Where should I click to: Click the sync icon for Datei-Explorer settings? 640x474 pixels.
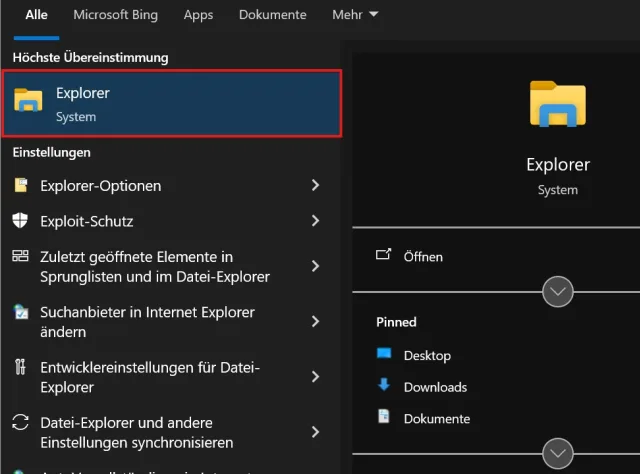pyautogui.click(x=21, y=422)
